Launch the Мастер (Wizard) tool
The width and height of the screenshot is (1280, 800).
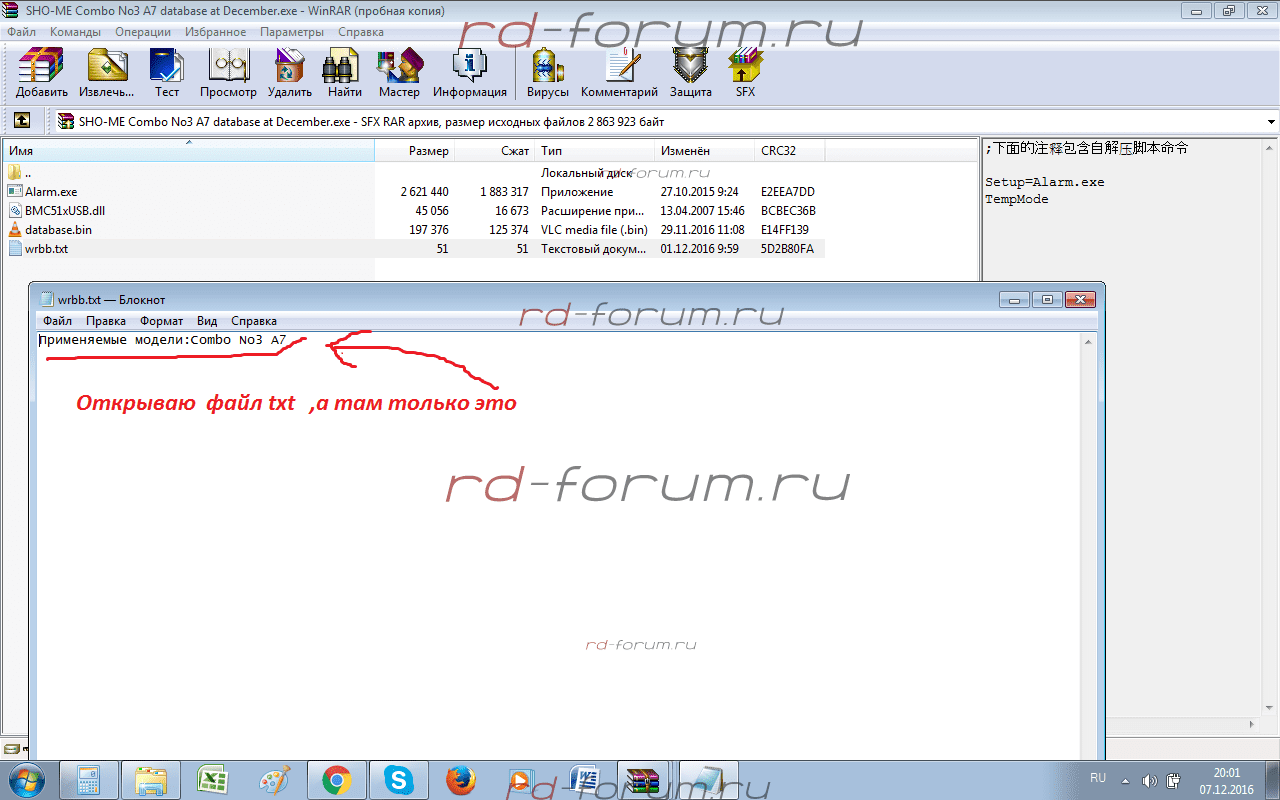(x=399, y=72)
